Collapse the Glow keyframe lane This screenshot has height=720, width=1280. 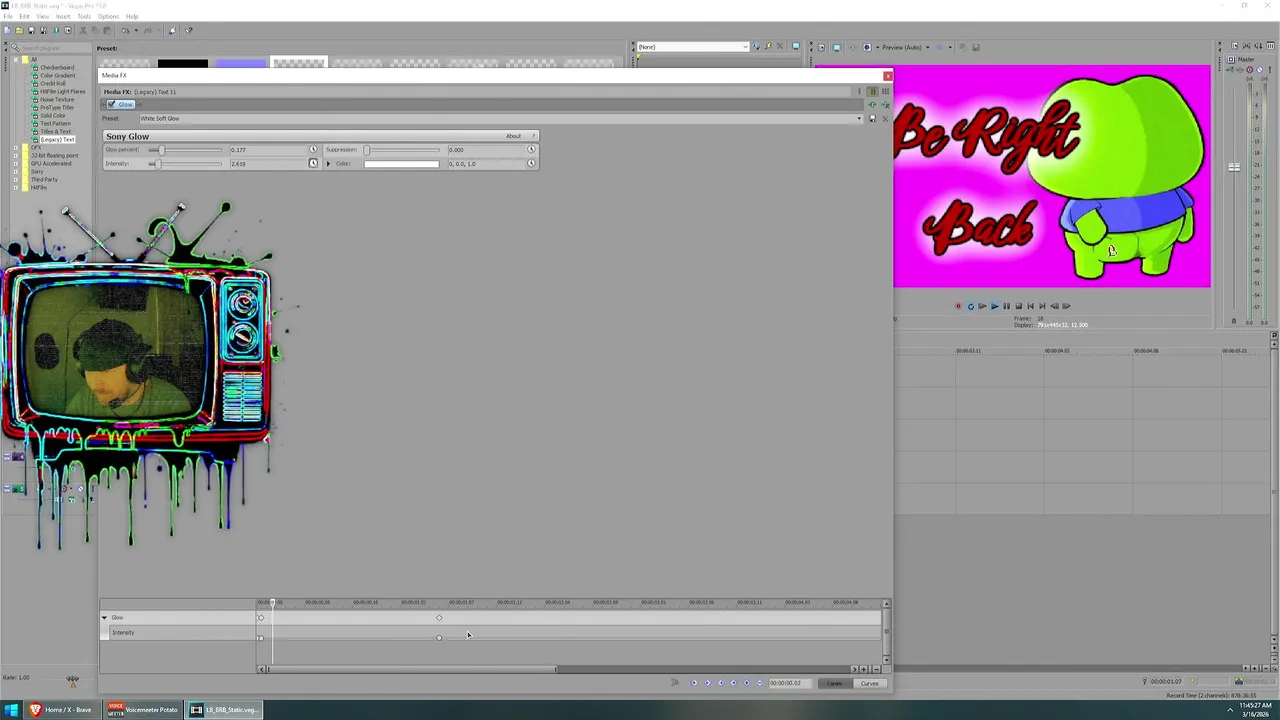(104, 617)
